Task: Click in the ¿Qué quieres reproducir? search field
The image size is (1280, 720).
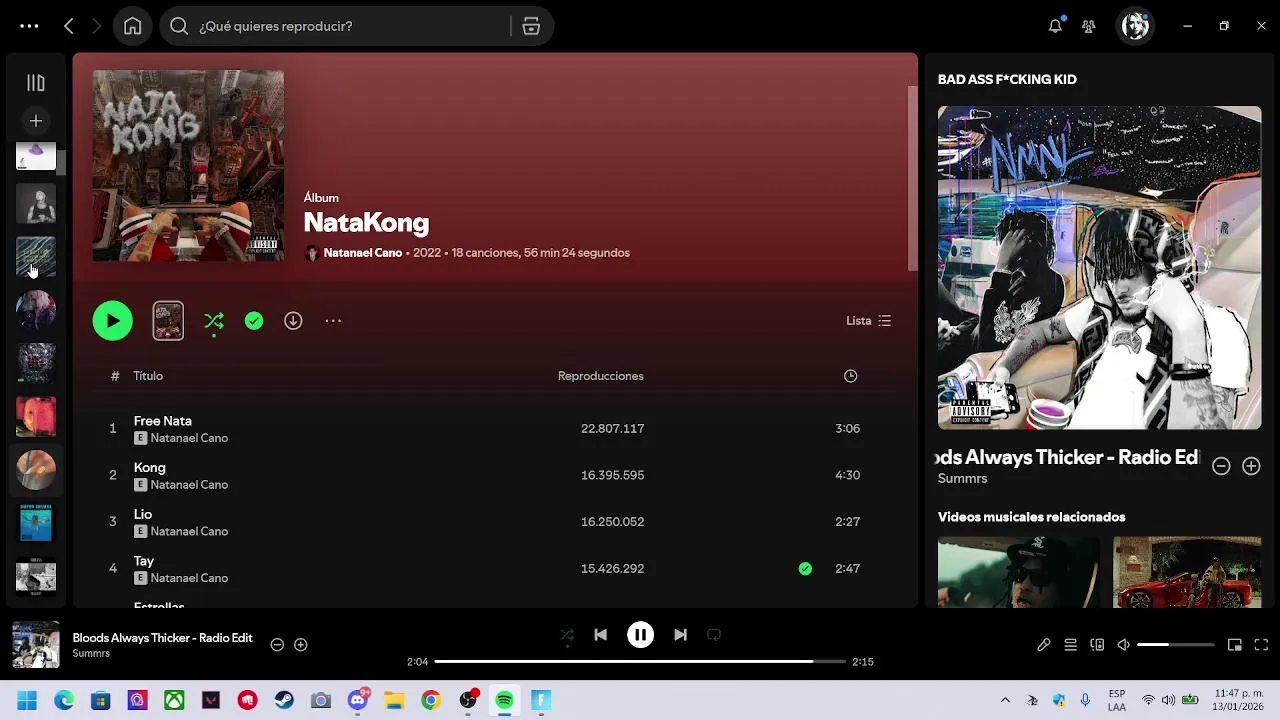Action: pos(350,26)
